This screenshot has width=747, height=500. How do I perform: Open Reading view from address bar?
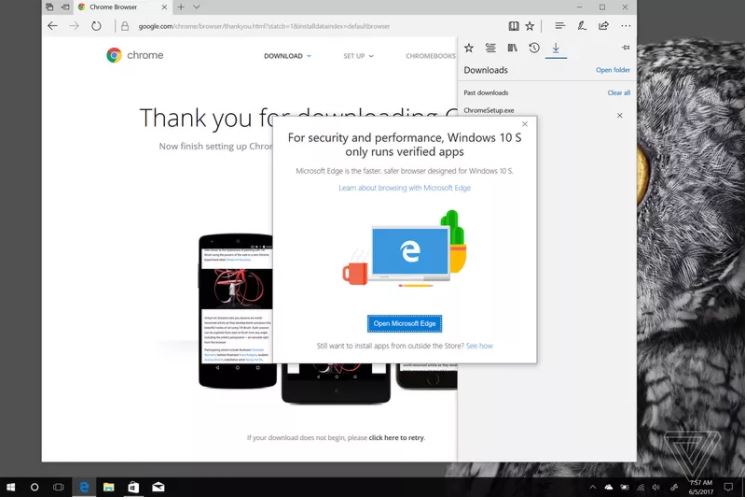coord(514,26)
